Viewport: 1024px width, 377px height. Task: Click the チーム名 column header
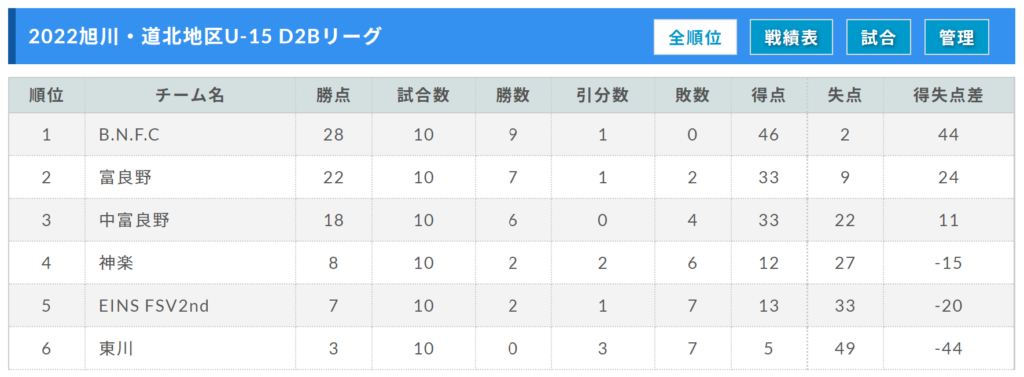(190, 95)
